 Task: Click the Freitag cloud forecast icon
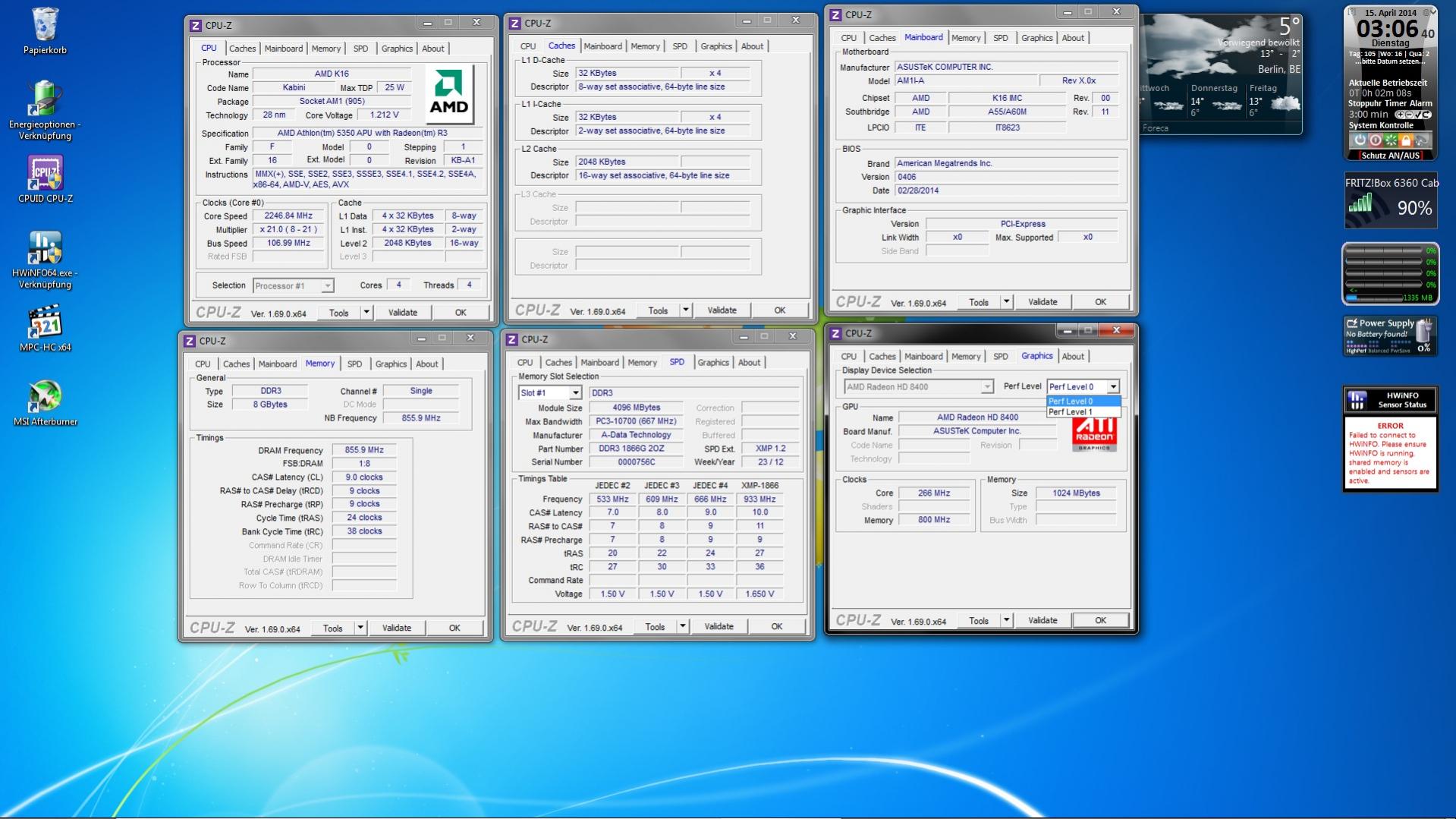(1284, 105)
